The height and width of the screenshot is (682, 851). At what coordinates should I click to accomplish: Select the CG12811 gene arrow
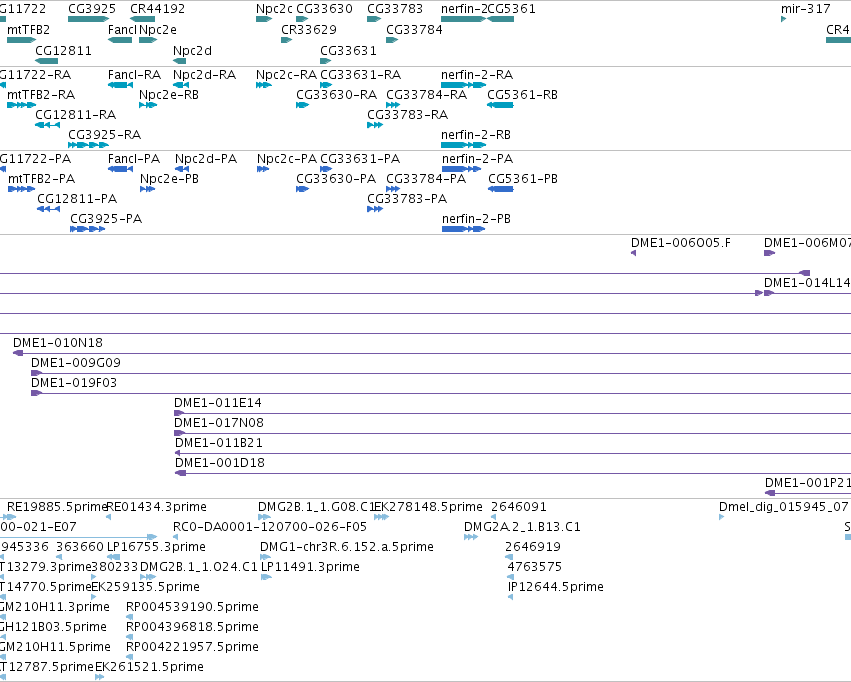(46, 61)
